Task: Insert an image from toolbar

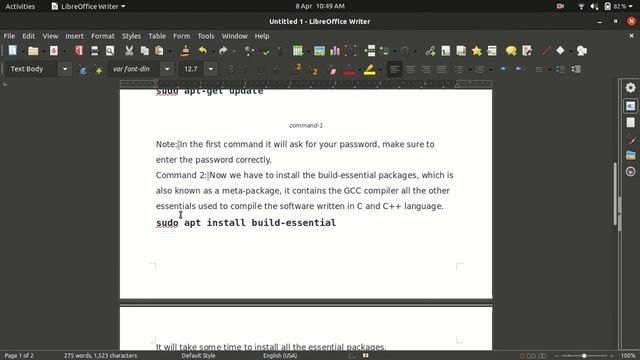Action: (x=319, y=51)
